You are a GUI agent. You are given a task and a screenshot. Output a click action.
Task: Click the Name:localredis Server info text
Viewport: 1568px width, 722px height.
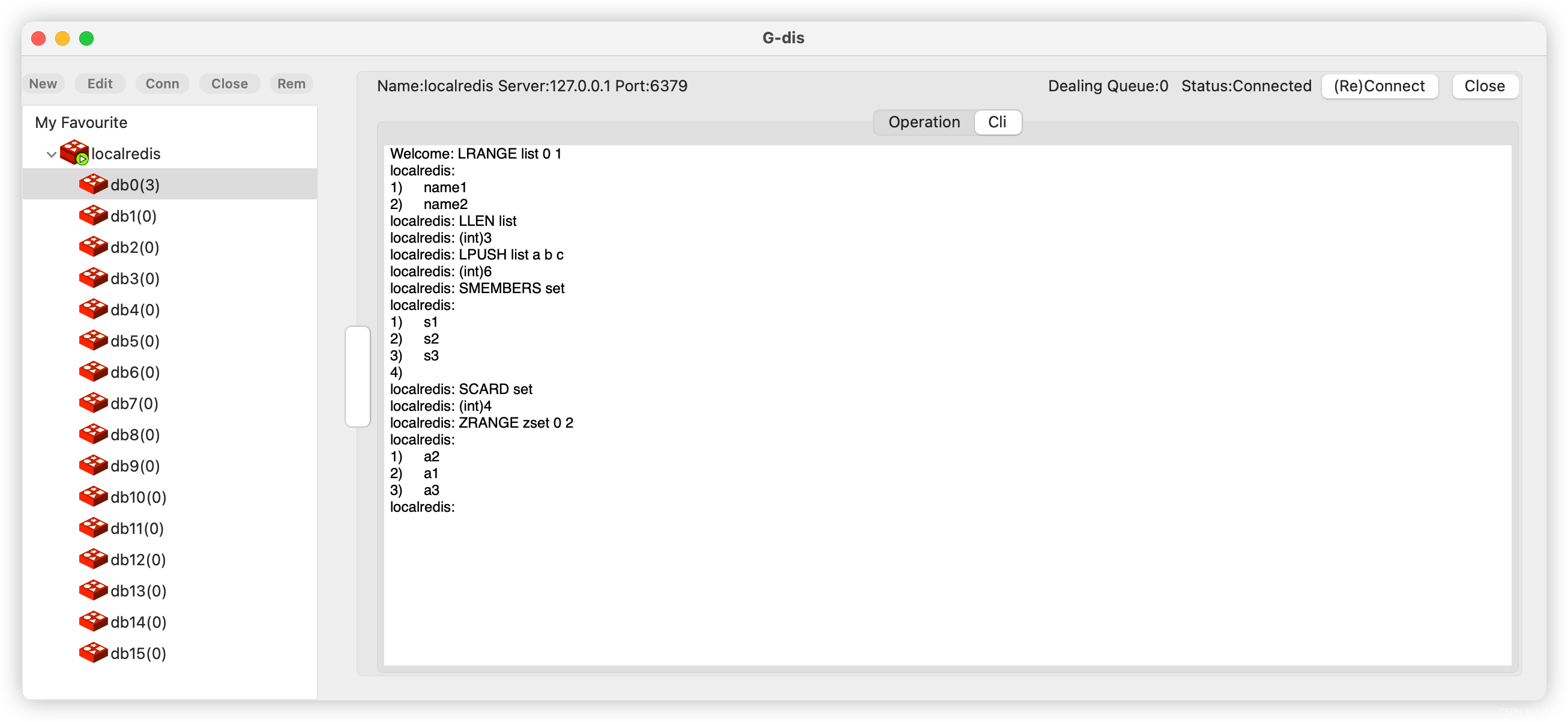tap(532, 86)
